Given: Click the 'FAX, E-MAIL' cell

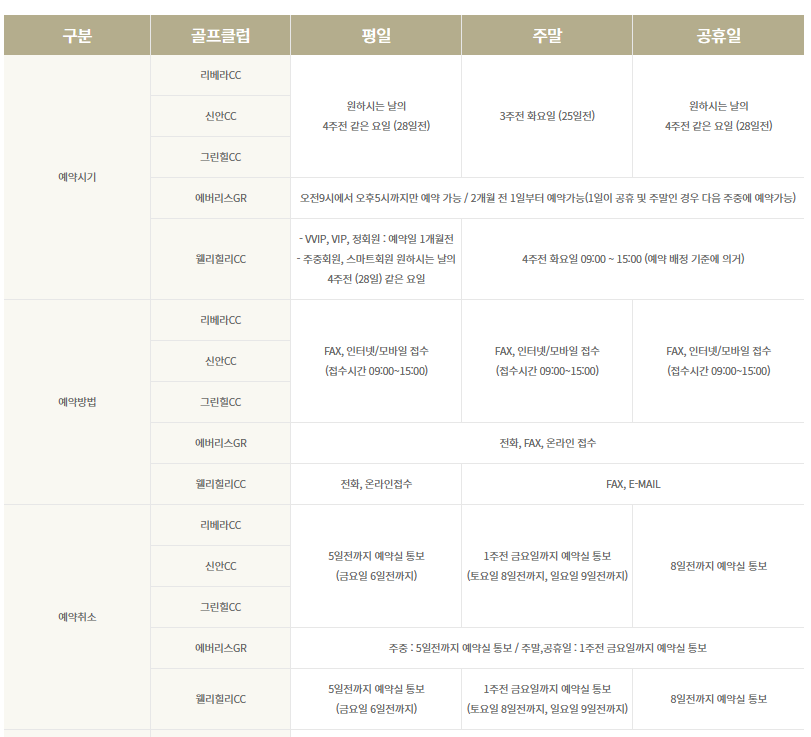Looking at the screenshot, I should tap(633, 484).
